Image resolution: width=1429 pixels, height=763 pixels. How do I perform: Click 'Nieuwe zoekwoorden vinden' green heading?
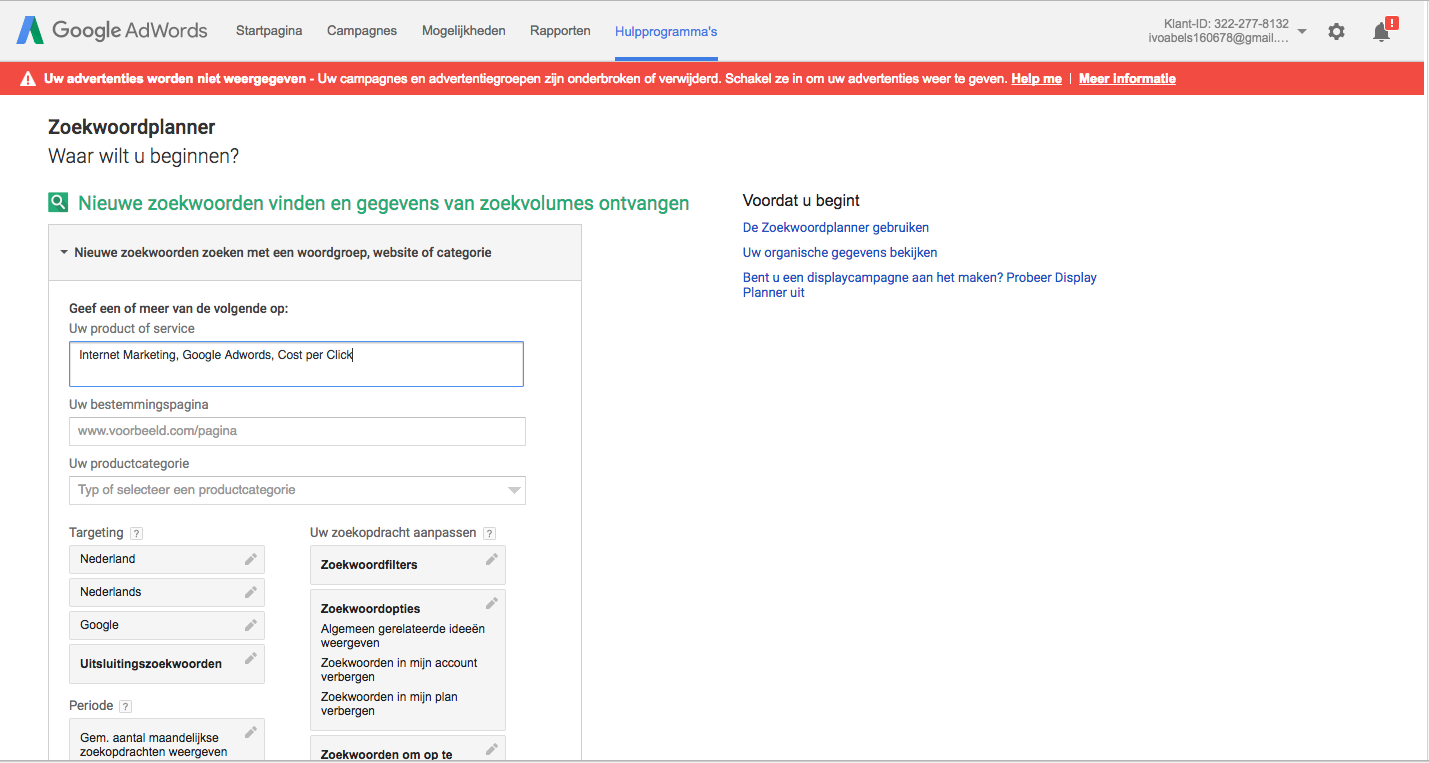pos(384,203)
